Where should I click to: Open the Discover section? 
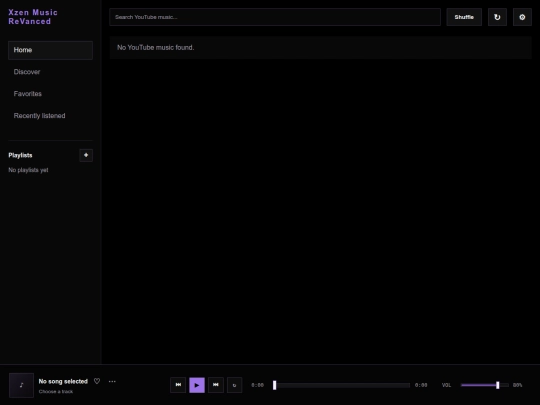click(50, 72)
